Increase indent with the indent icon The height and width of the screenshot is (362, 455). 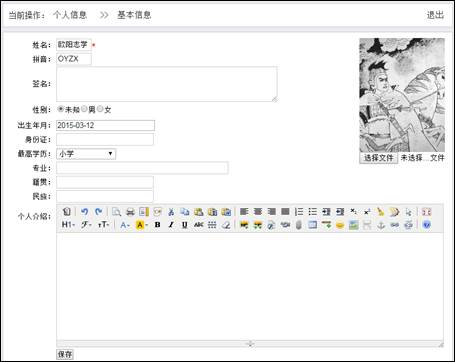326,212
